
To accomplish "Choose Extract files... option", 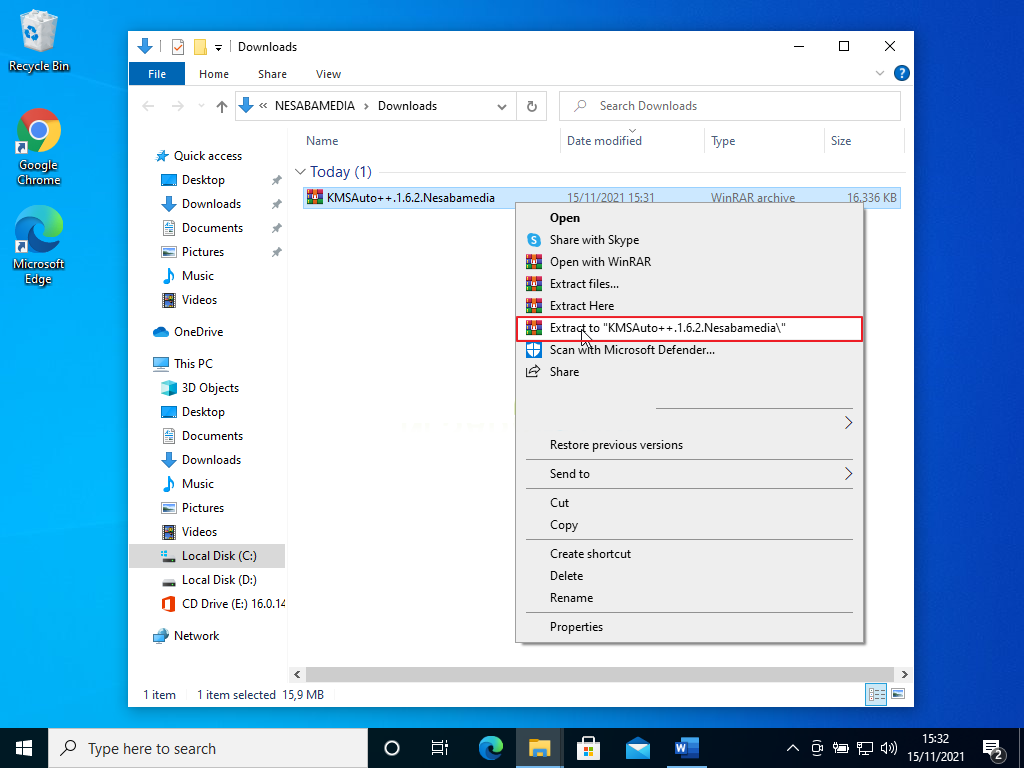I will pyautogui.click(x=689, y=283).
